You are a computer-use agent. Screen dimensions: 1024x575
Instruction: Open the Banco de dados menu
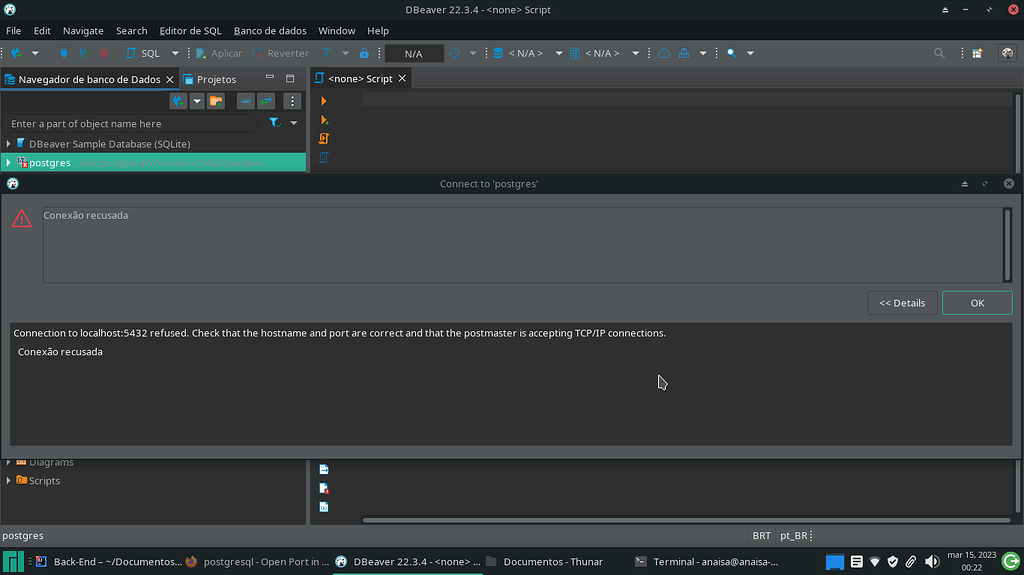269,31
